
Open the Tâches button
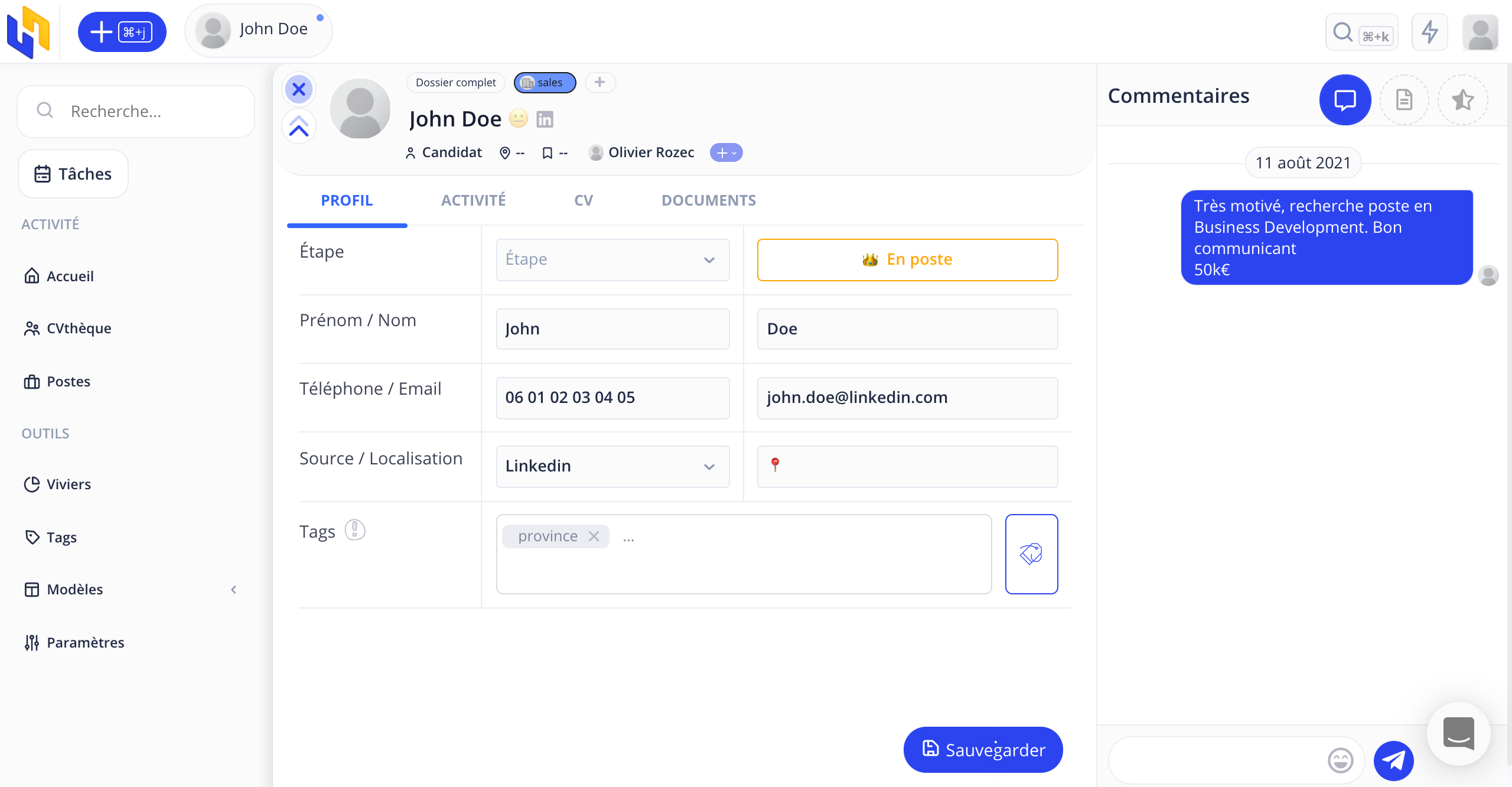[x=73, y=174]
